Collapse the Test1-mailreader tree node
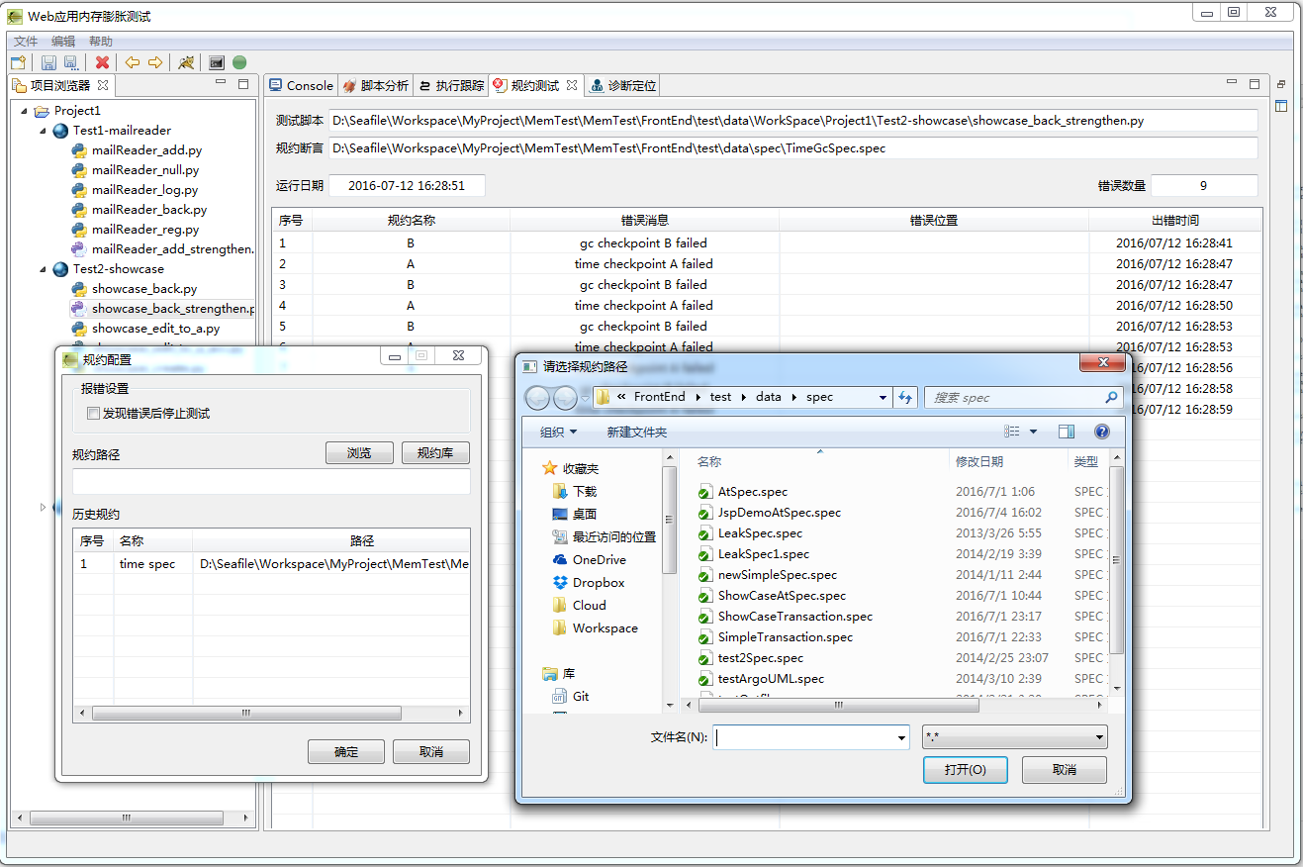 point(44,131)
